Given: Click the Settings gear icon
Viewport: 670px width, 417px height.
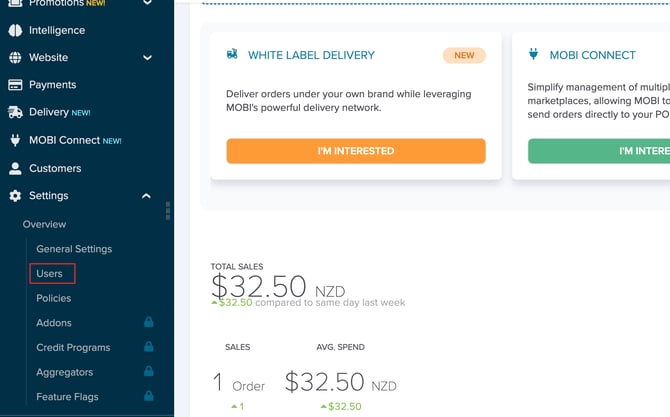Looking at the screenshot, I should 15,196.
